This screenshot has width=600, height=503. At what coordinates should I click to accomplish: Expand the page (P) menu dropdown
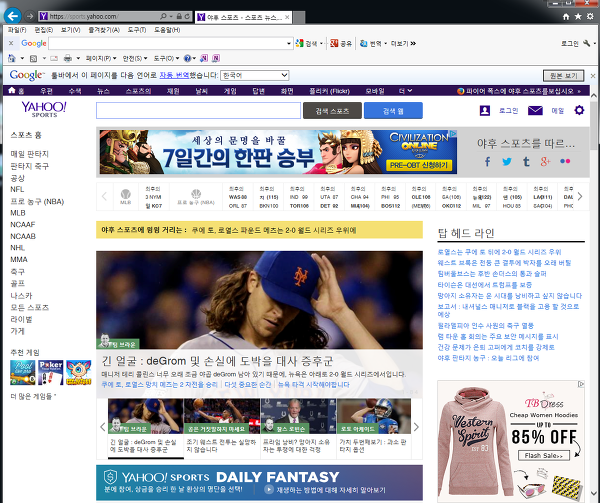click(115, 58)
